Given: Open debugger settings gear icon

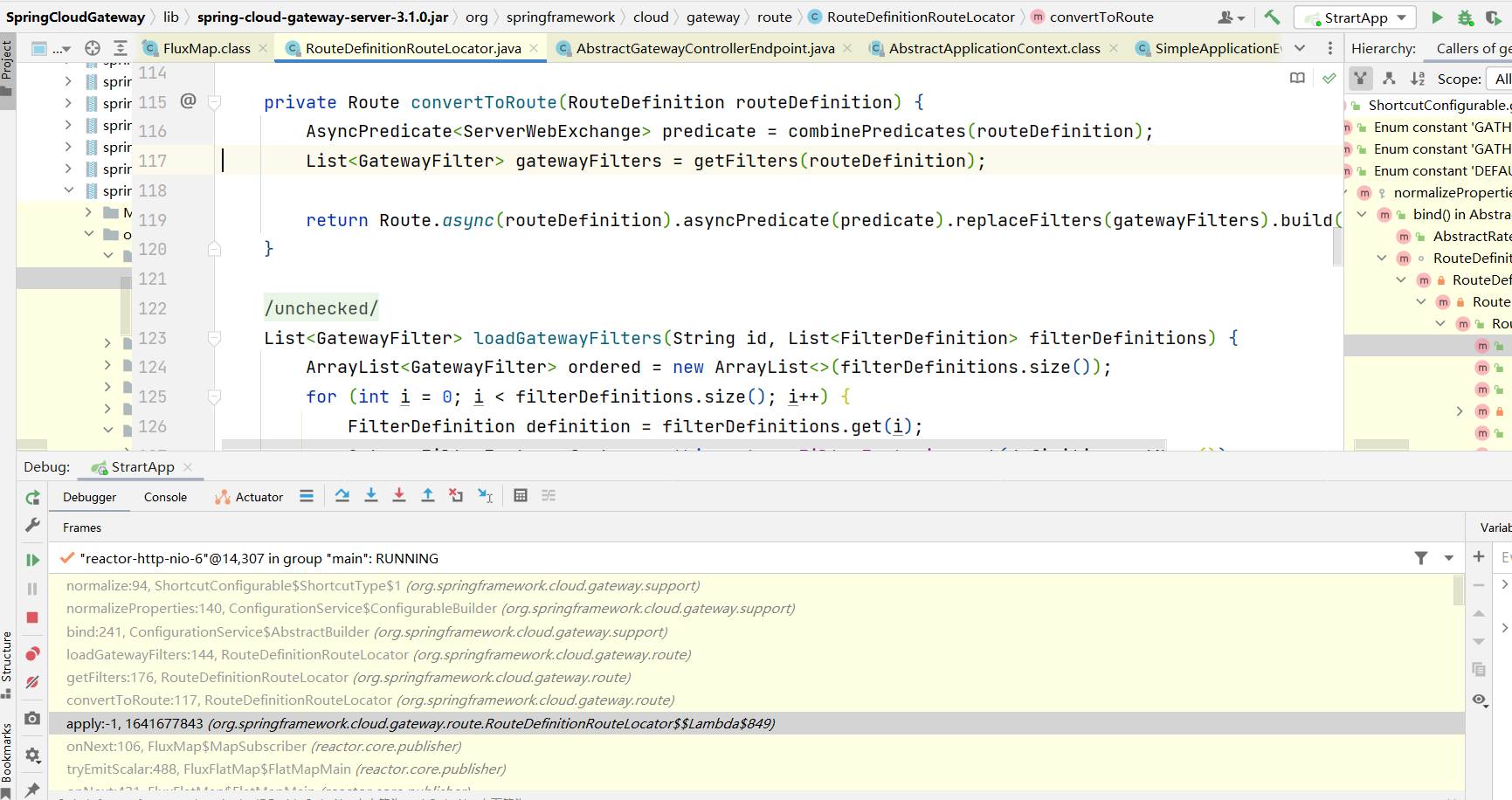Looking at the screenshot, I should point(32,755).
